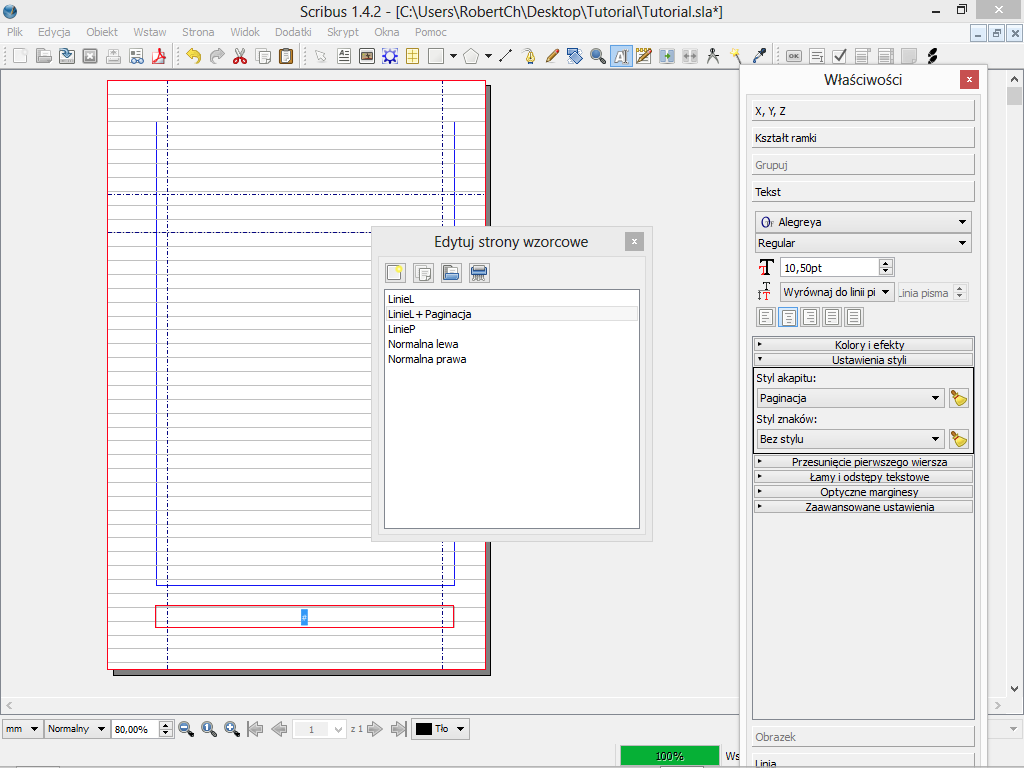Clear paragraph style with broom icon
1024x768 pixels.
[959, 398]
